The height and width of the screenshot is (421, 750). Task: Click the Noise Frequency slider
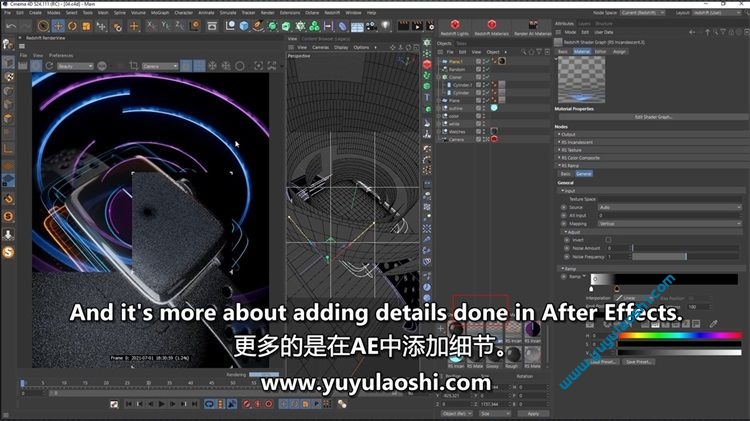coord(685,257)
